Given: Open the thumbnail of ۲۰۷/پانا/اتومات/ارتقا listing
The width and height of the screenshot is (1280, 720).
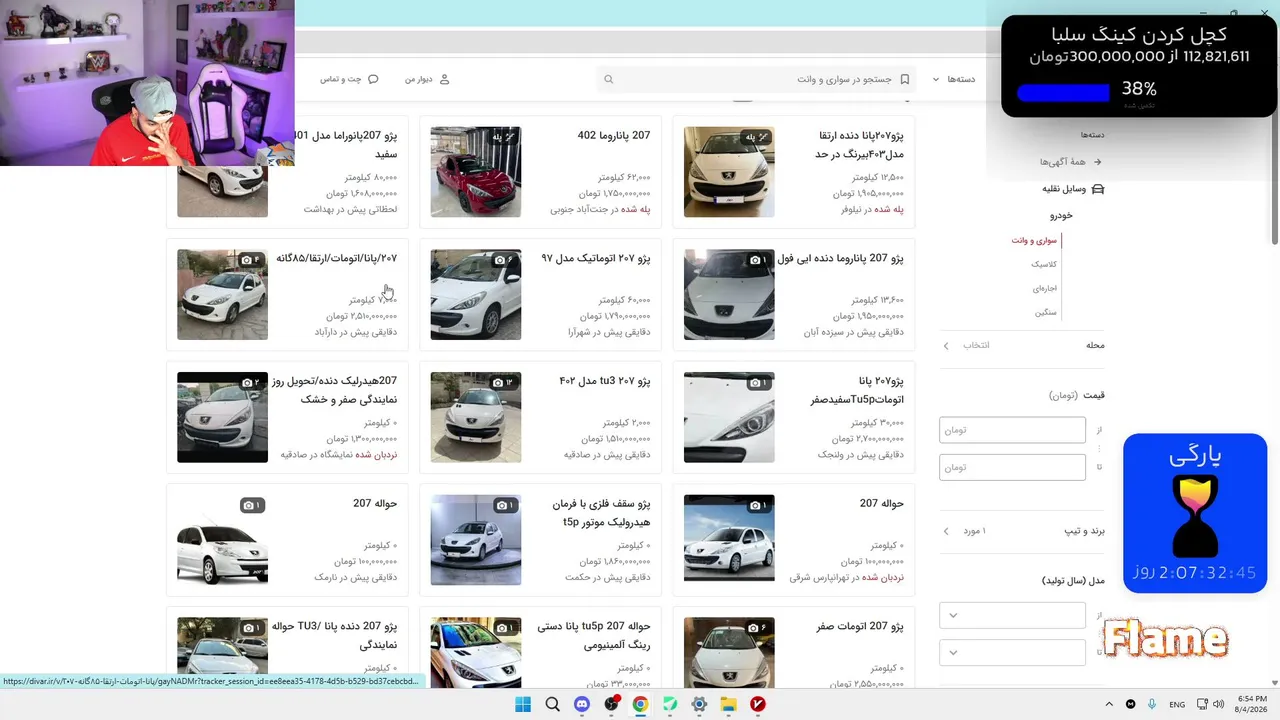Looking at the screenshot, I should (223, 295).
